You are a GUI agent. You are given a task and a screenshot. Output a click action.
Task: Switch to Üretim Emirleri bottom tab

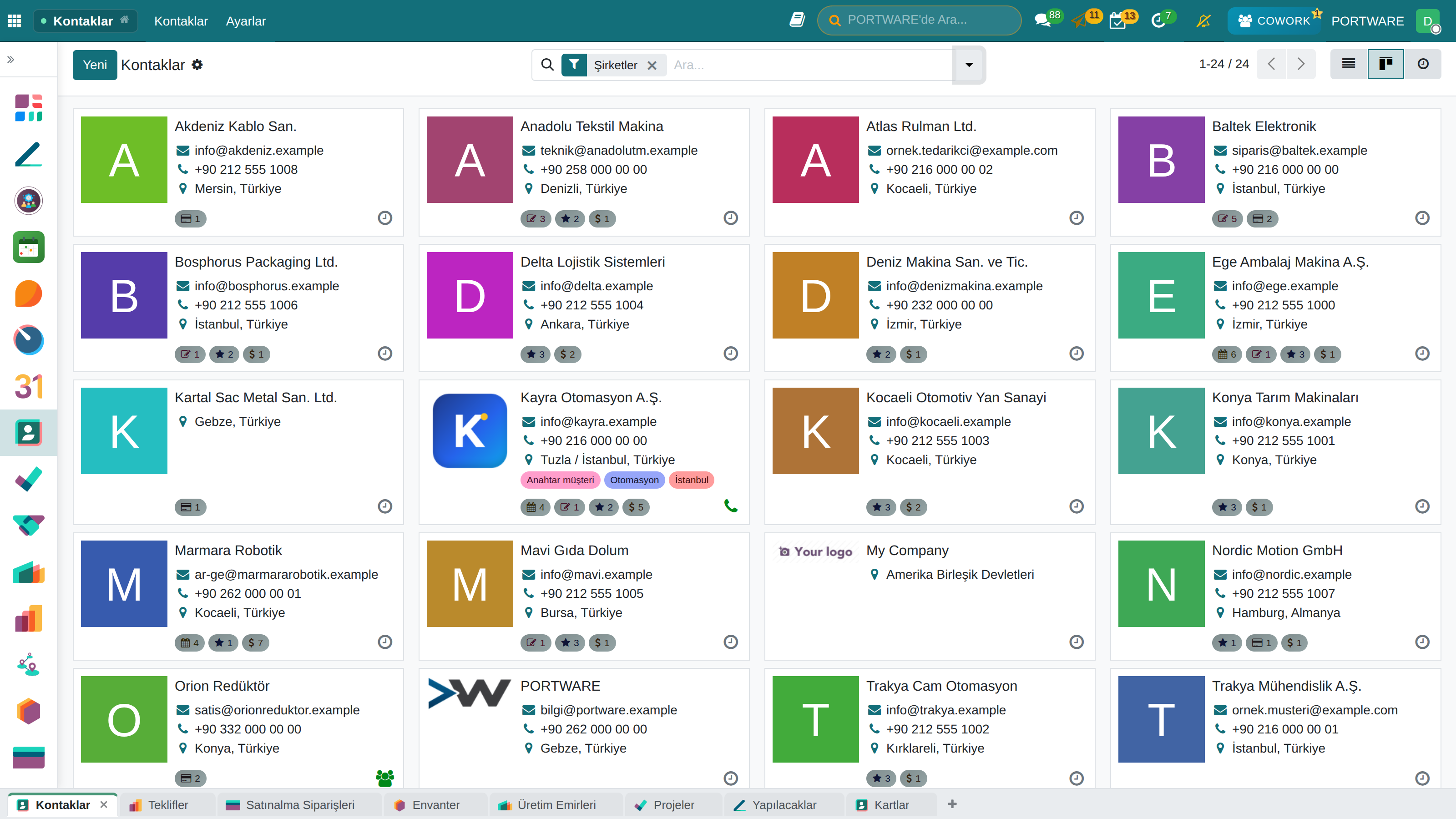[556, 805]
